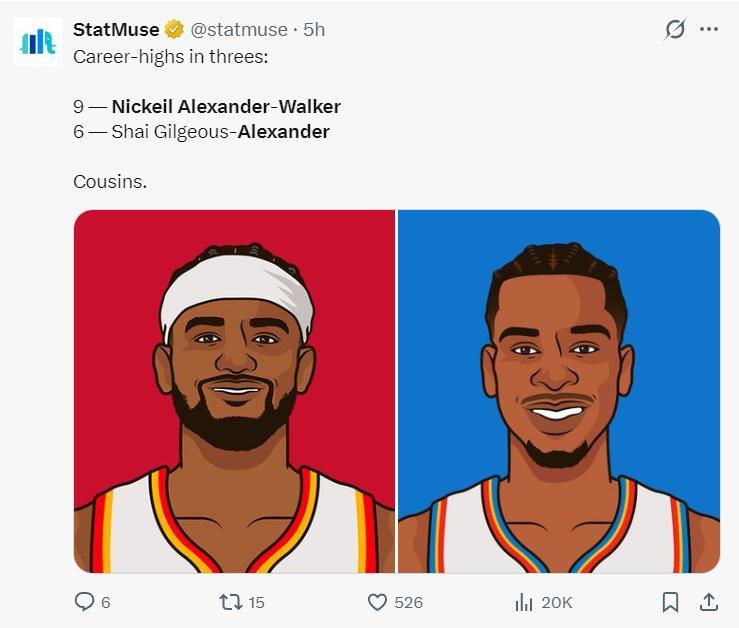Open the three-dot more options menu

[x=709, y=29]
